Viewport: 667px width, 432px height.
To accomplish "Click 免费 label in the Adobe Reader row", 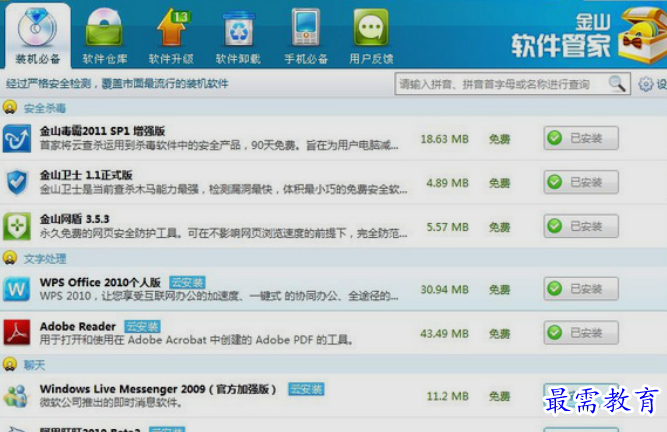I will (x=499, y=334).
